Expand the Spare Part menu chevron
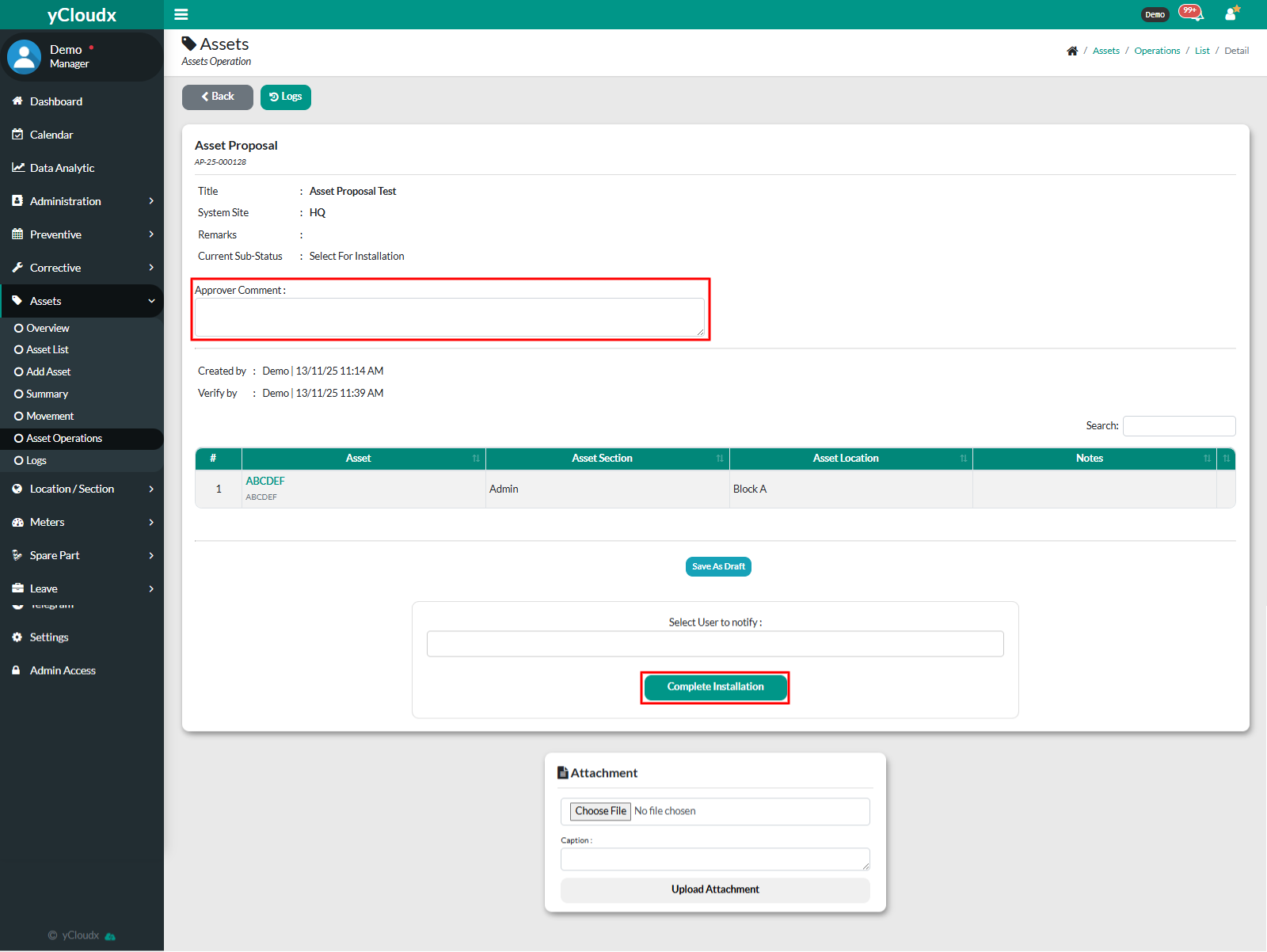Viewport: 1267px width, 952px height. pyautogui.click(x=151, y=556)
